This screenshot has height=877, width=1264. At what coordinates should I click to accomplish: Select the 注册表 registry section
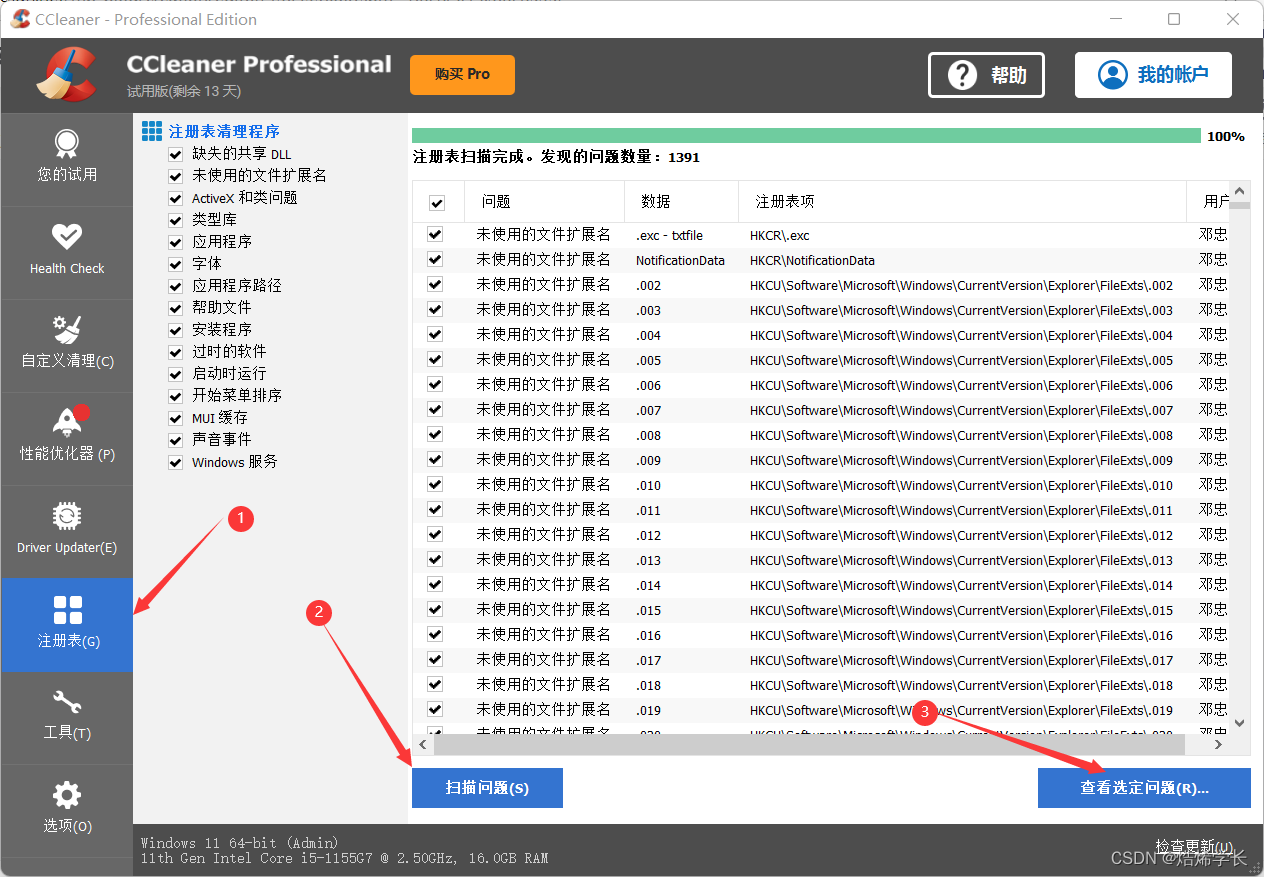(67, 625)
